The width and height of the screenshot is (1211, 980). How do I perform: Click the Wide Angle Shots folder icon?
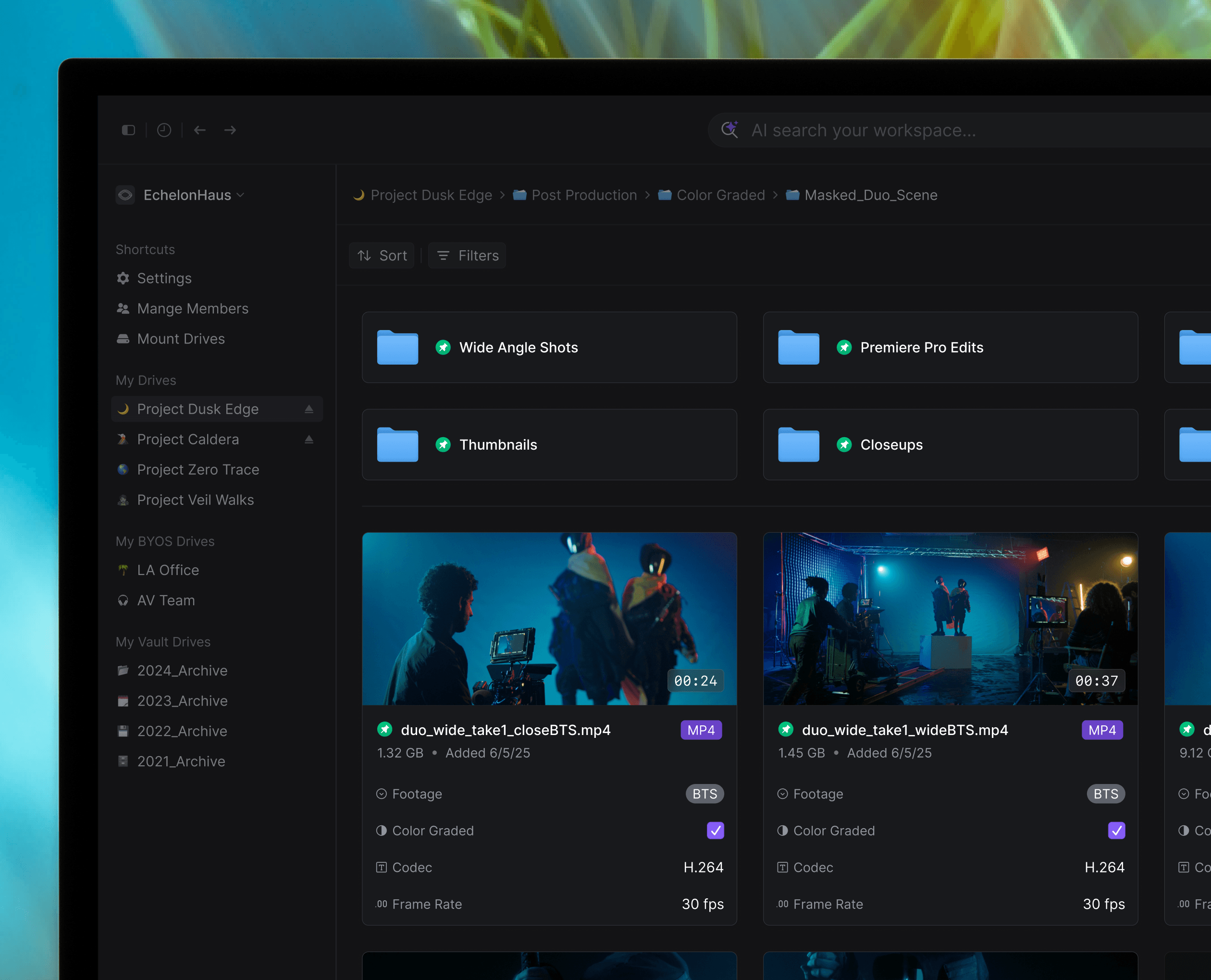click(x=397, y=347)
